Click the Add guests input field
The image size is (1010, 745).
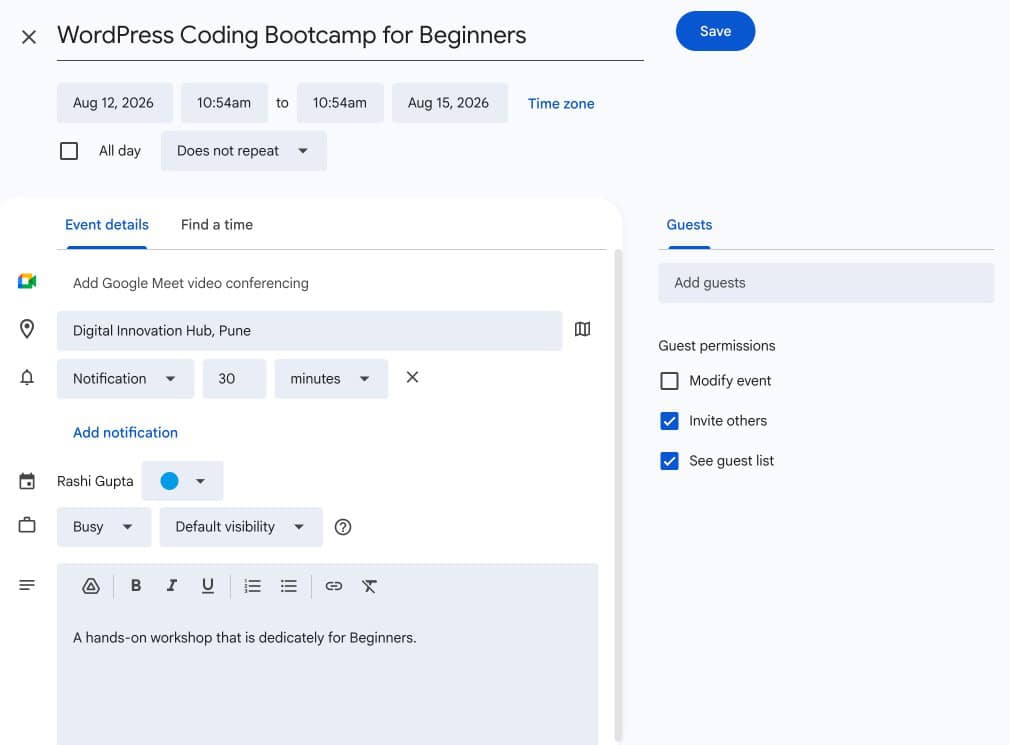(x=826, y=283)
